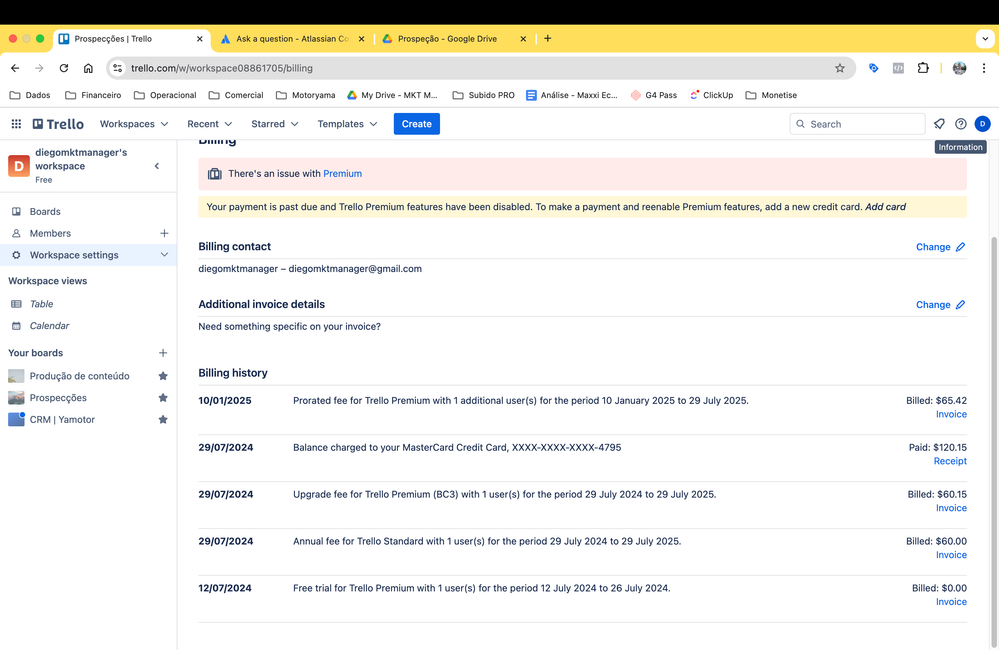Open Invoice for Trello Standard annual fee
The height and width of the screenshot is (650, 999).
pos(951,555)
